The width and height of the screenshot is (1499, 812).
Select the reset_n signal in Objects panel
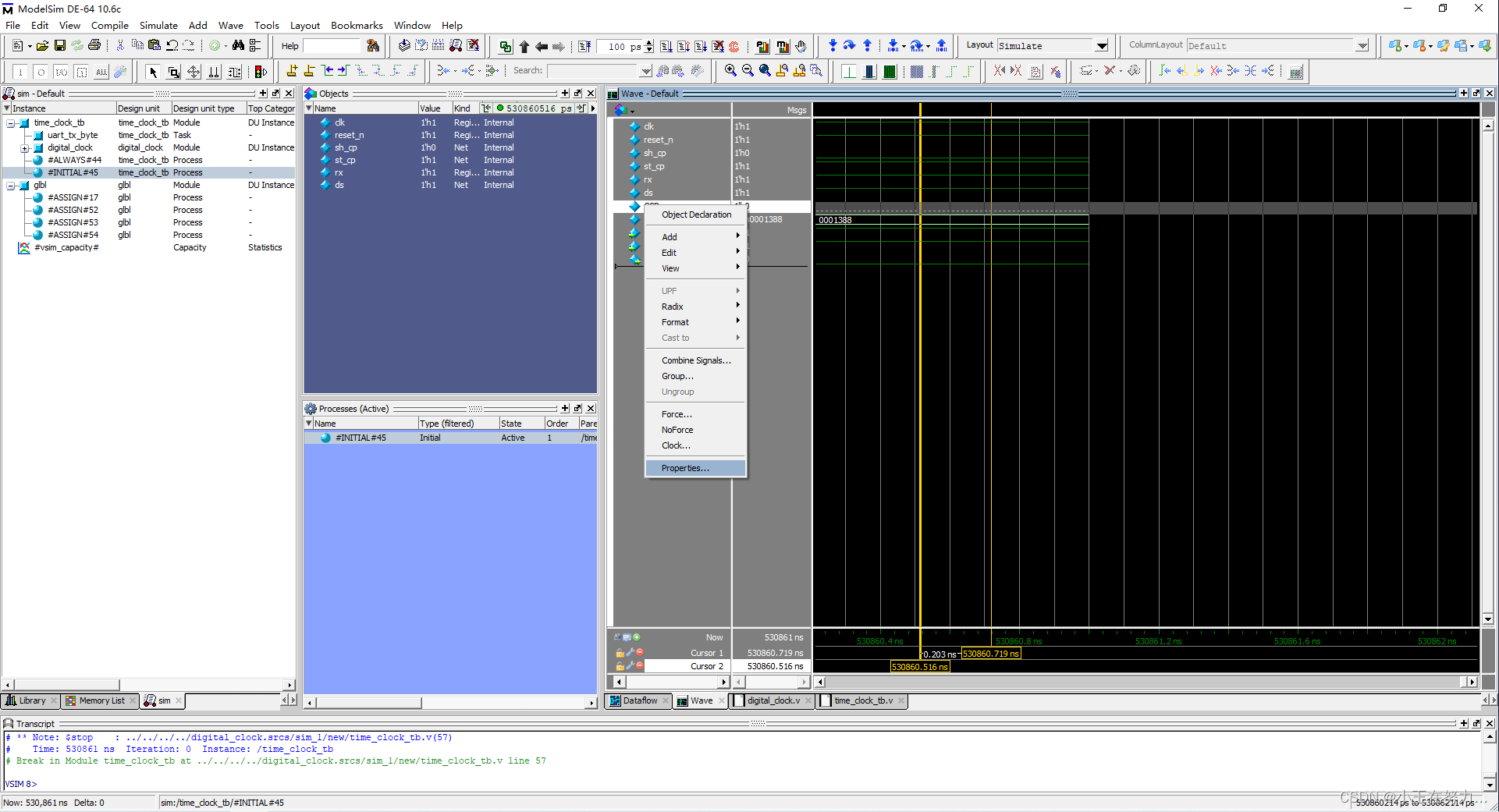[x=349, y=135]
